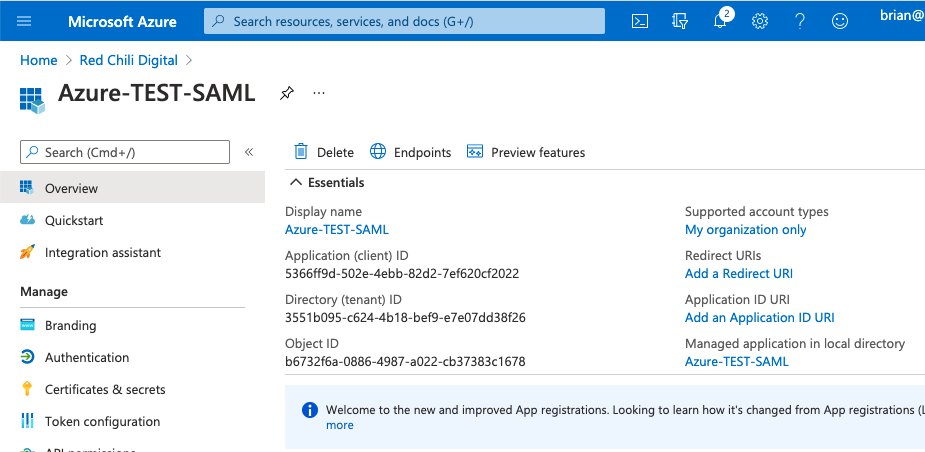Image resolution: width=925 pixels, height=452 pixels.
Task: Click Add a Redirect URI link
Action: (739, 273)
